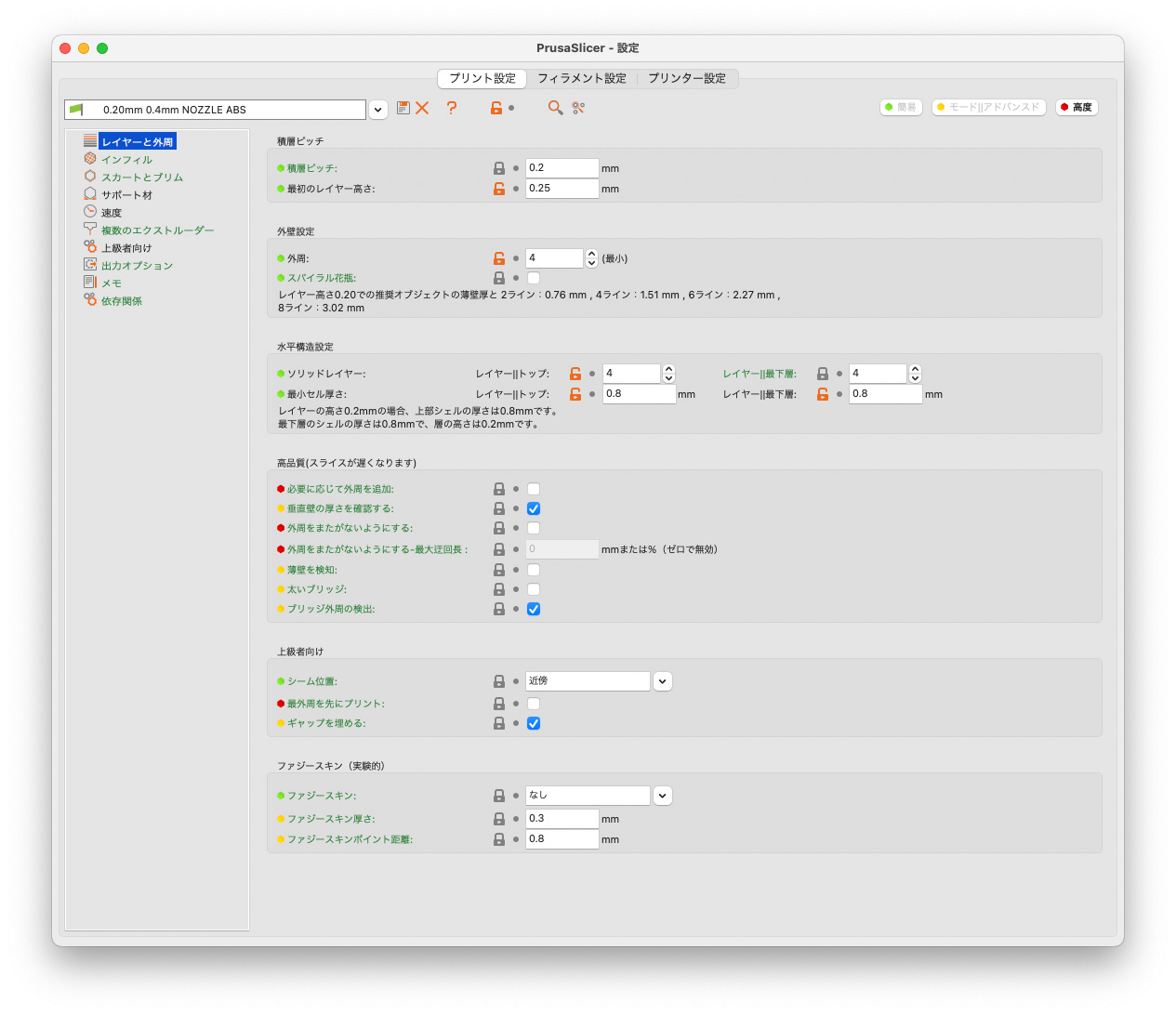Screen dimensions: 1176x1015
Task: Click the orange unlock icon for 最小セル厚さ 最下層
Action: coord(823,394)
